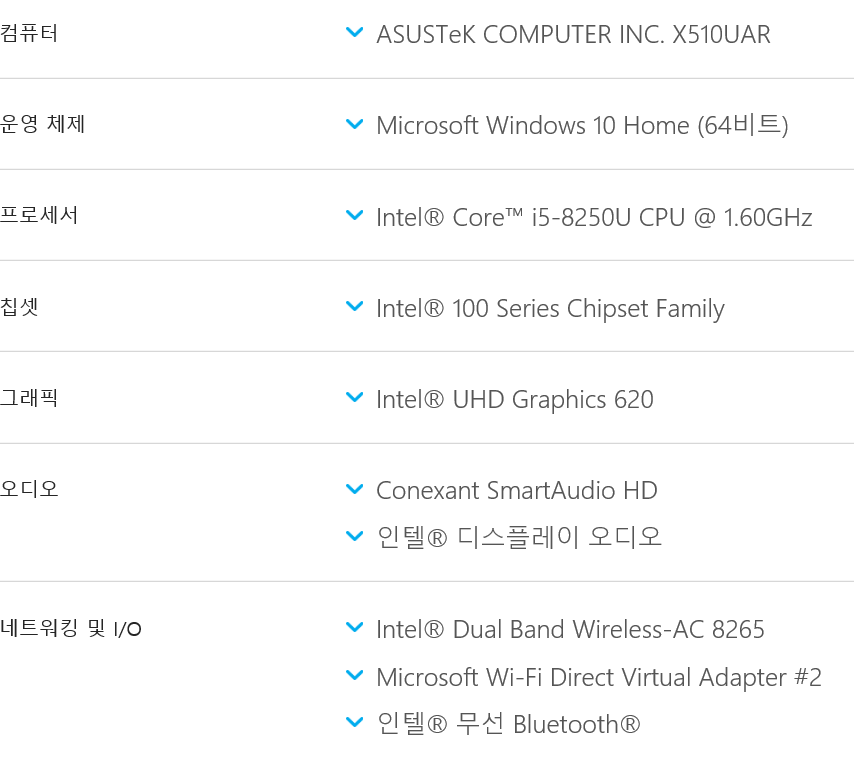854x757 pixels.
Task: Click the Intel Dual Band Wireless-AC 8265 text
Action: tap(570, 630)
